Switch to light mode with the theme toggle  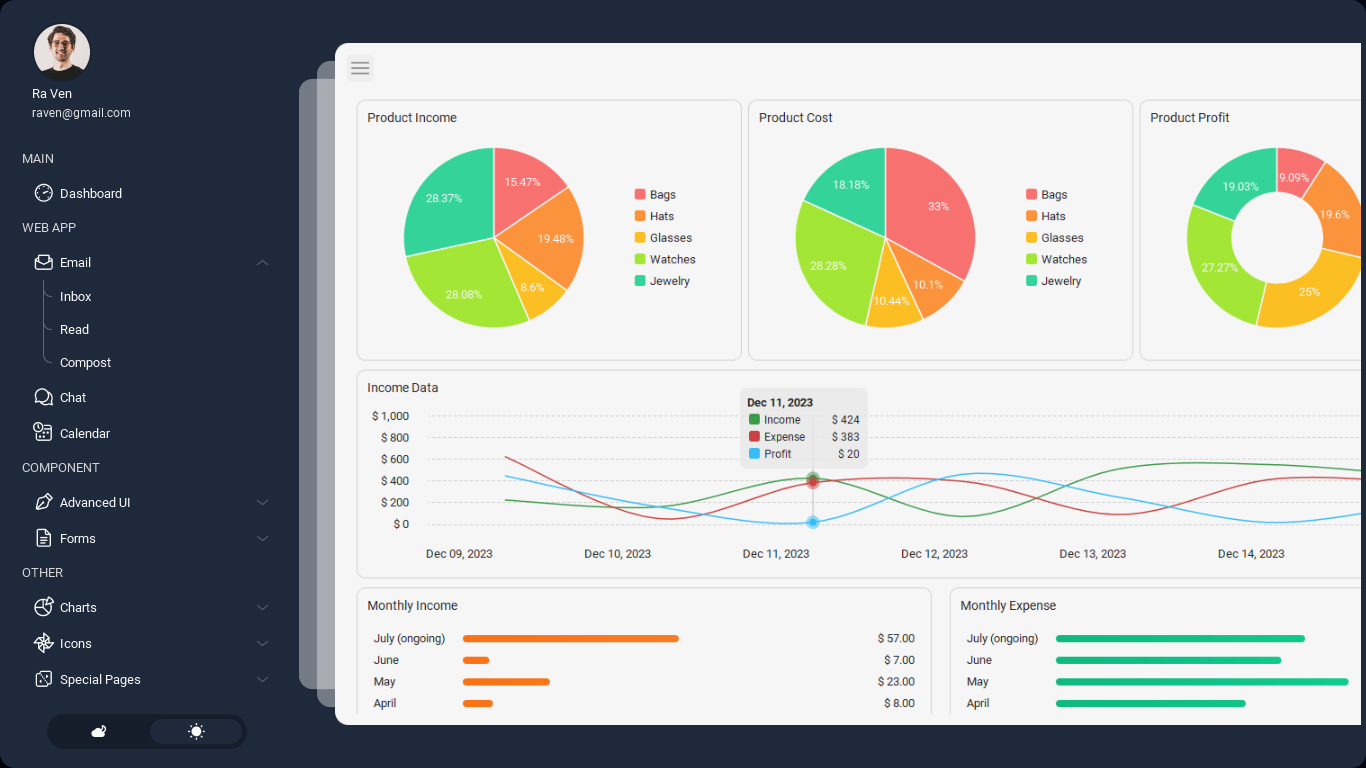(x=196, y=731)
